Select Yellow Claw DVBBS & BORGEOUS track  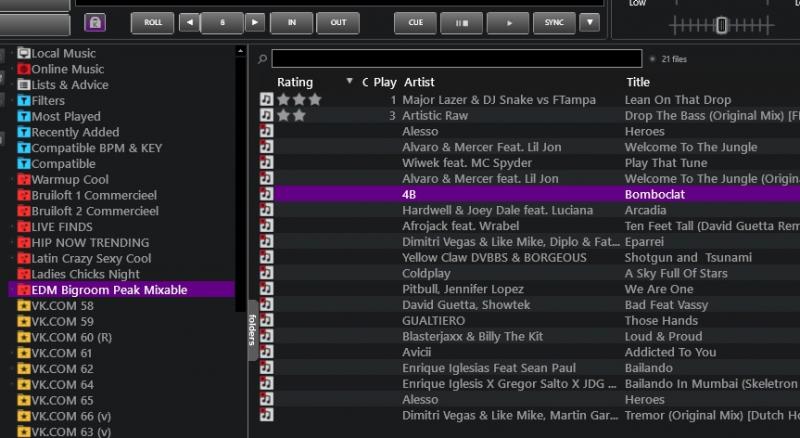(529, 257)
